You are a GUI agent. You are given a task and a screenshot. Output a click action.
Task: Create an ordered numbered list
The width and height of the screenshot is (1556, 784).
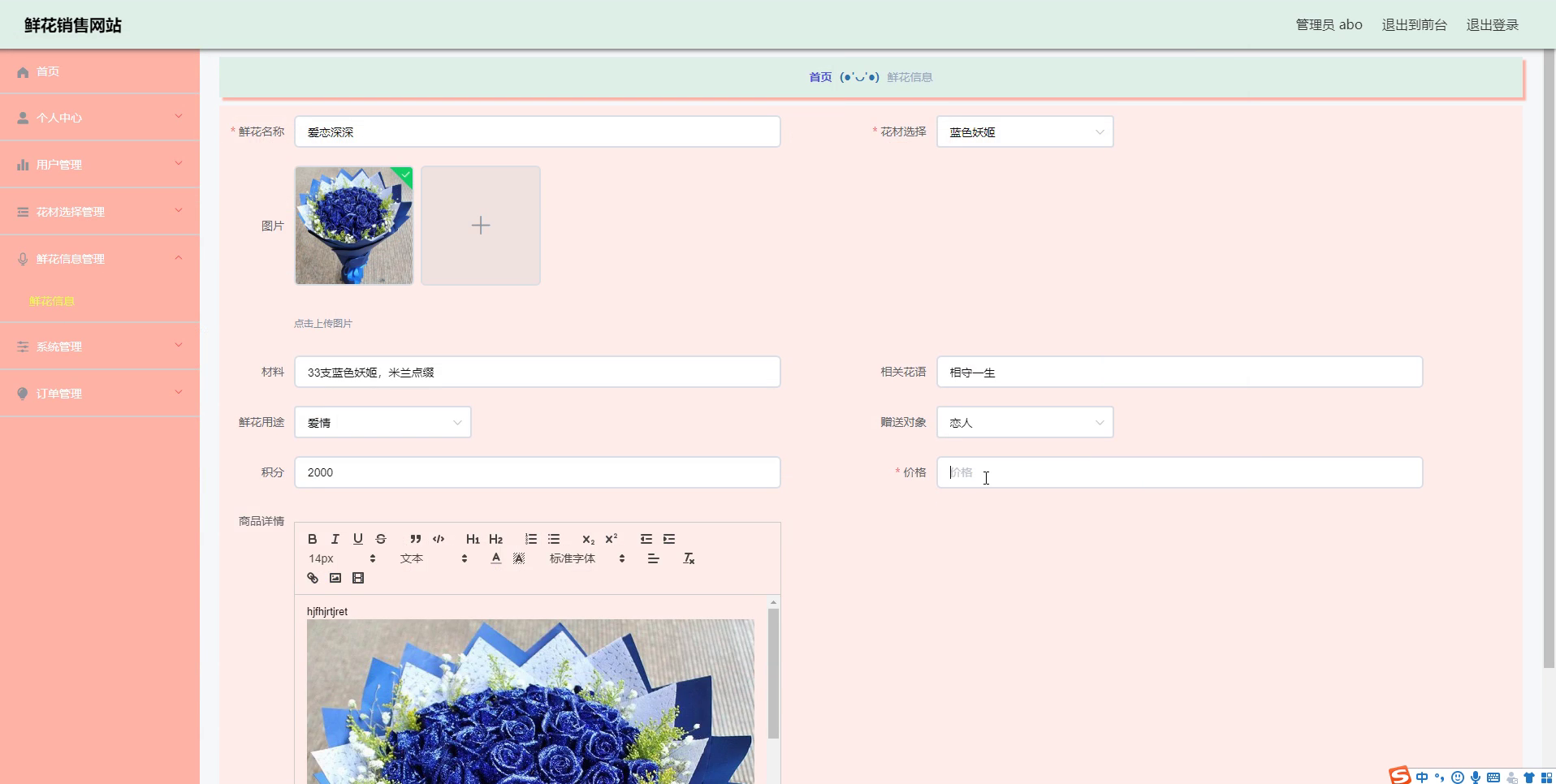pos(530,539)
